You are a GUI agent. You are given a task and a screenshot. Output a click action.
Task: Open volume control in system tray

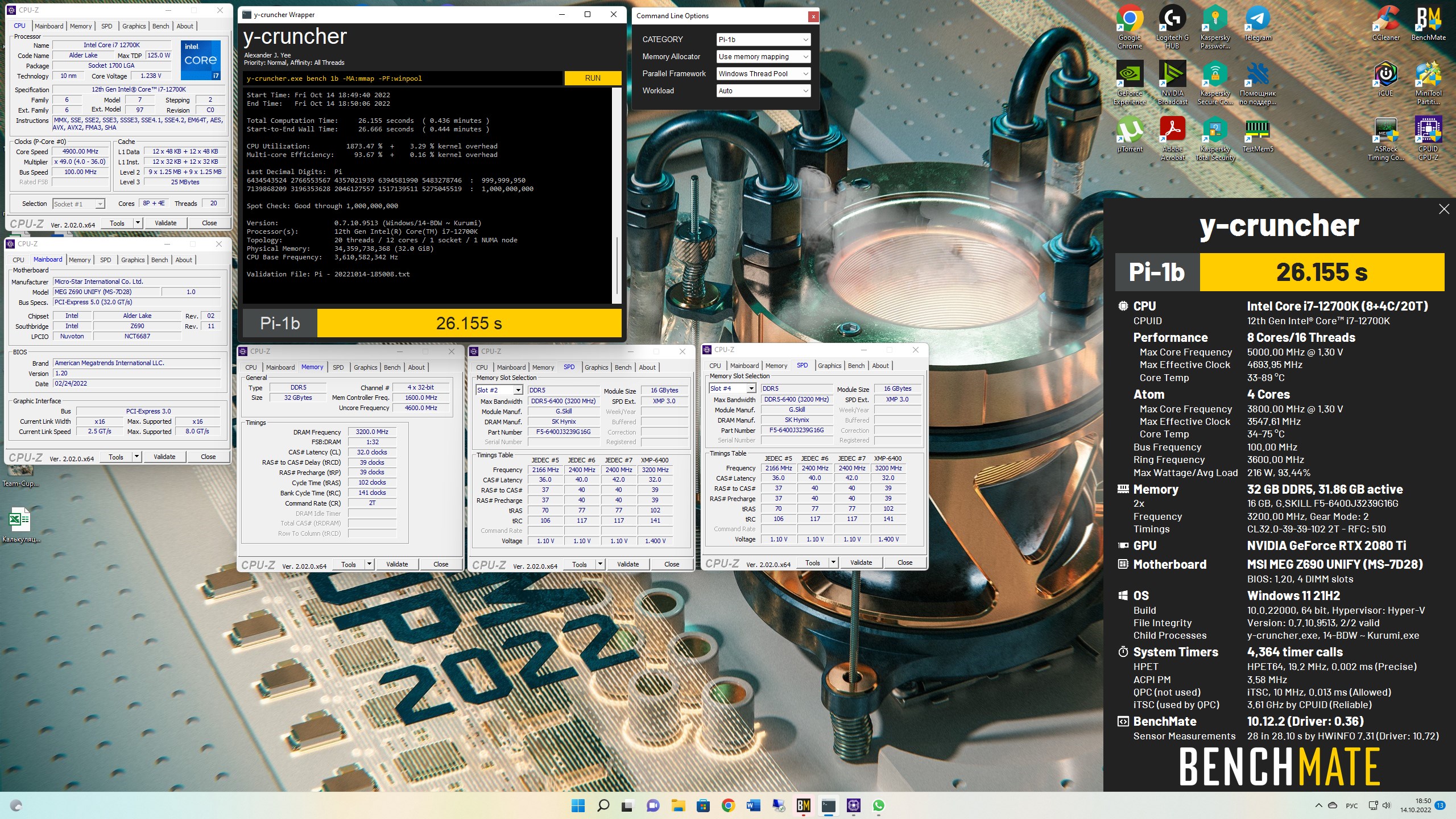click(x=1386, y=805)
